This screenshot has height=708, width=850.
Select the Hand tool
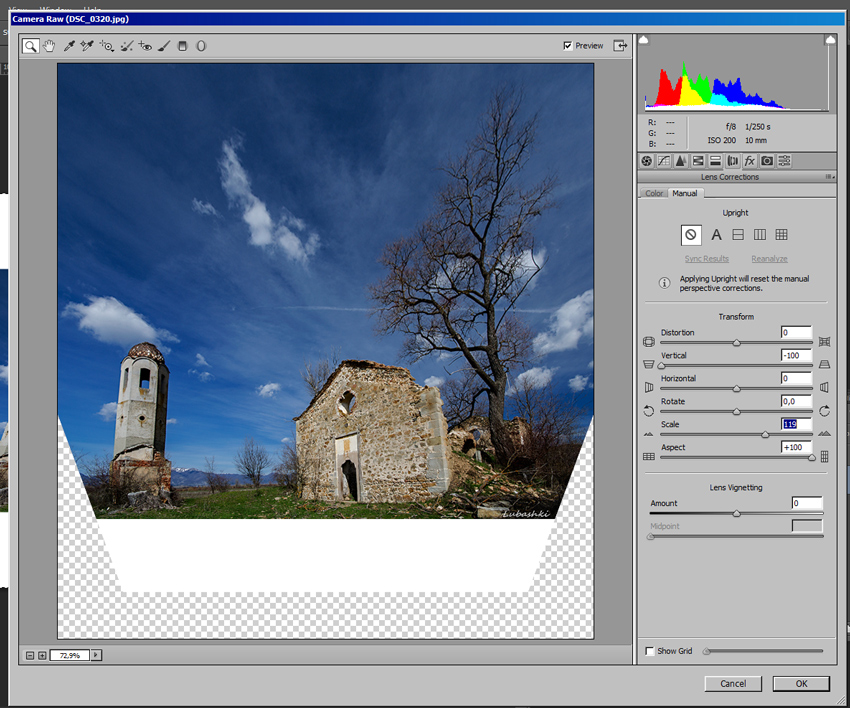[x=49, y=46]
